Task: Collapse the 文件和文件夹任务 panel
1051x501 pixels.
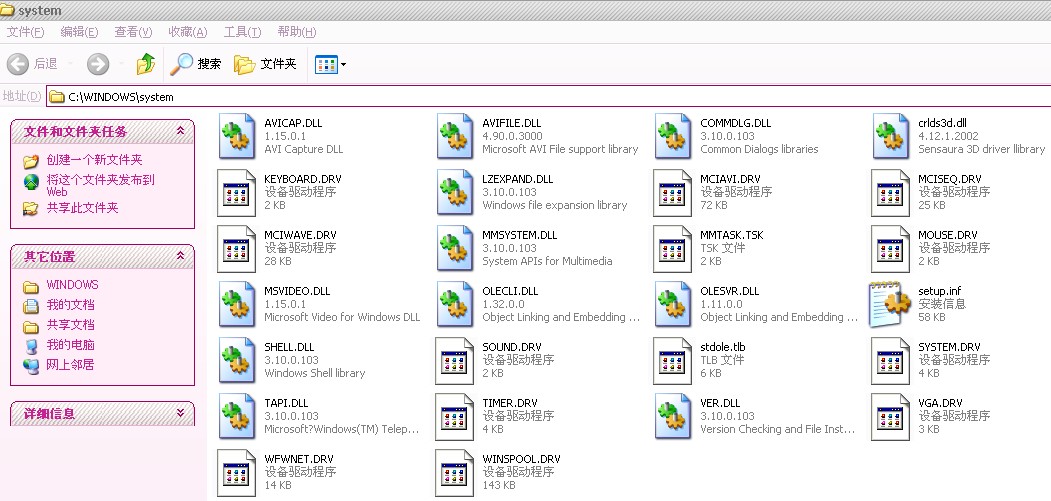Action: tap(180, 131)
